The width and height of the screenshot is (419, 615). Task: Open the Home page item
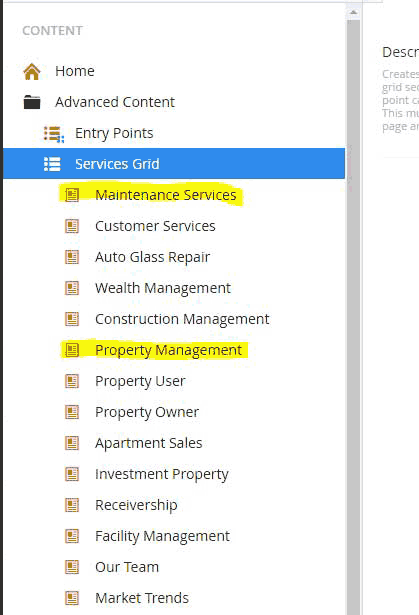75,71
